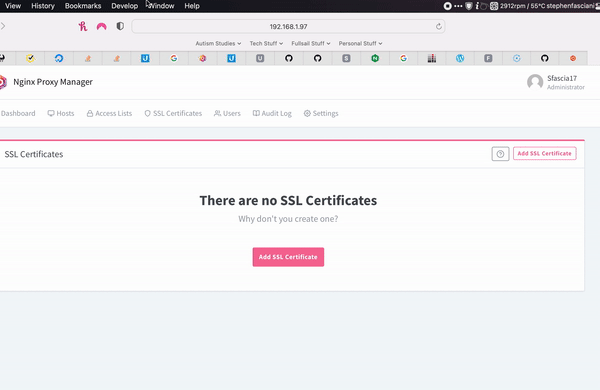Click the shield icon in macOS menu bar
Viewport: 600px width, 390px height.
click(x=469, y=6)
